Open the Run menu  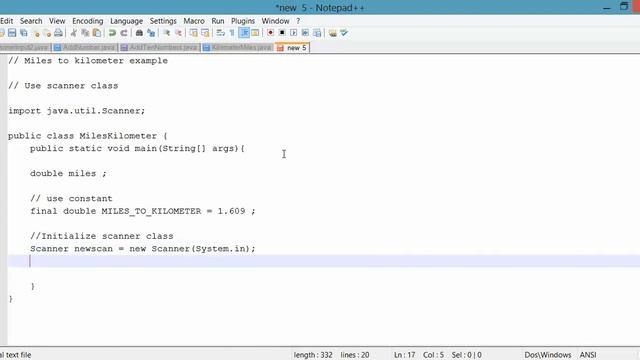click(218, 21)
